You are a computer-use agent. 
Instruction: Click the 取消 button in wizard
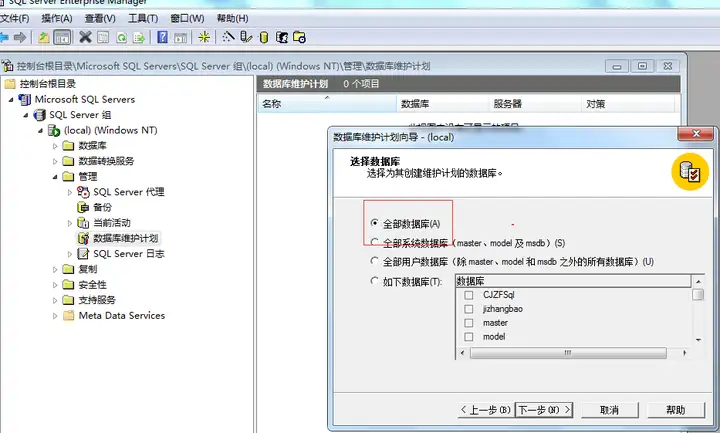(609, 410)
